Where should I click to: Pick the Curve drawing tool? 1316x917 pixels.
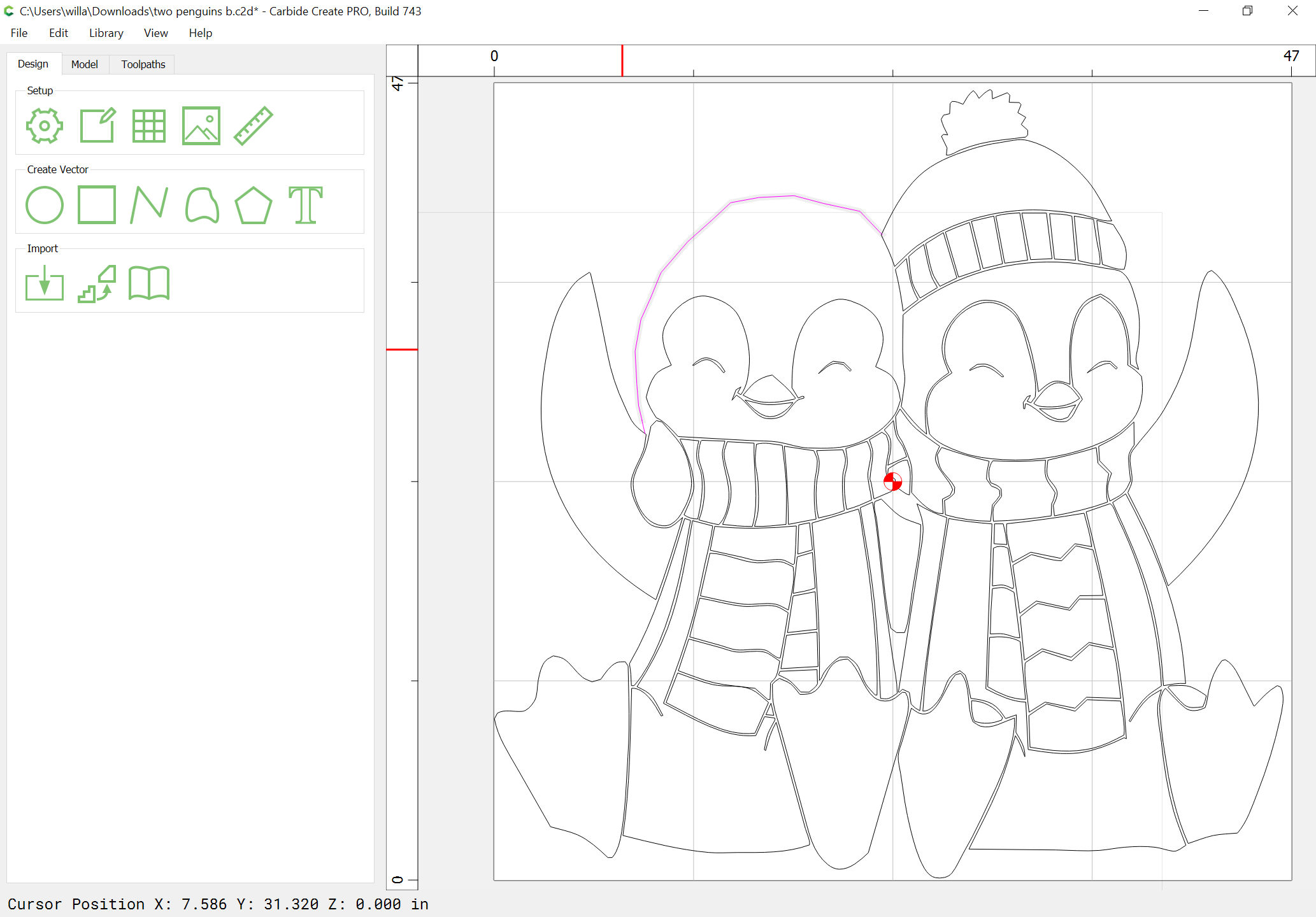[202, 205]
